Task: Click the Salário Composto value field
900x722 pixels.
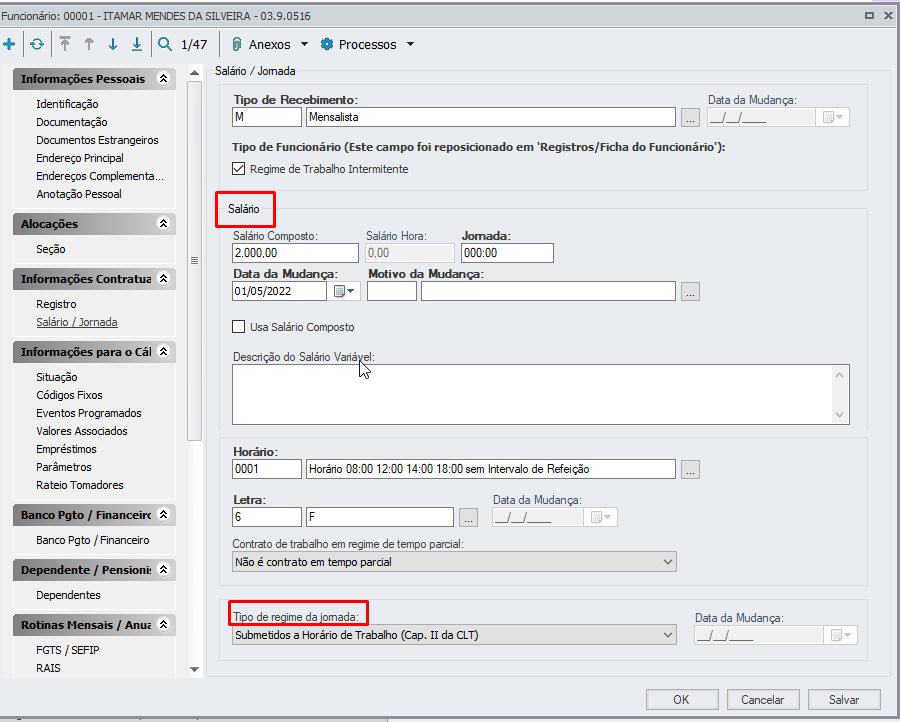Action: (296, 253)
